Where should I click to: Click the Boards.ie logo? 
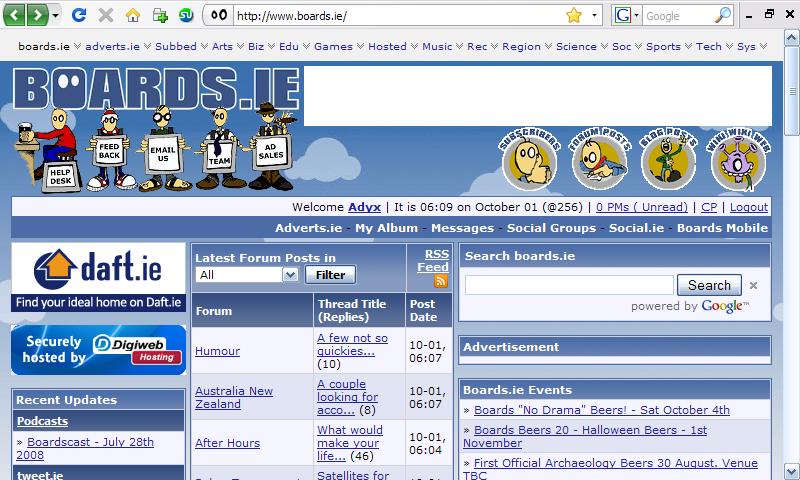(156, 89)
